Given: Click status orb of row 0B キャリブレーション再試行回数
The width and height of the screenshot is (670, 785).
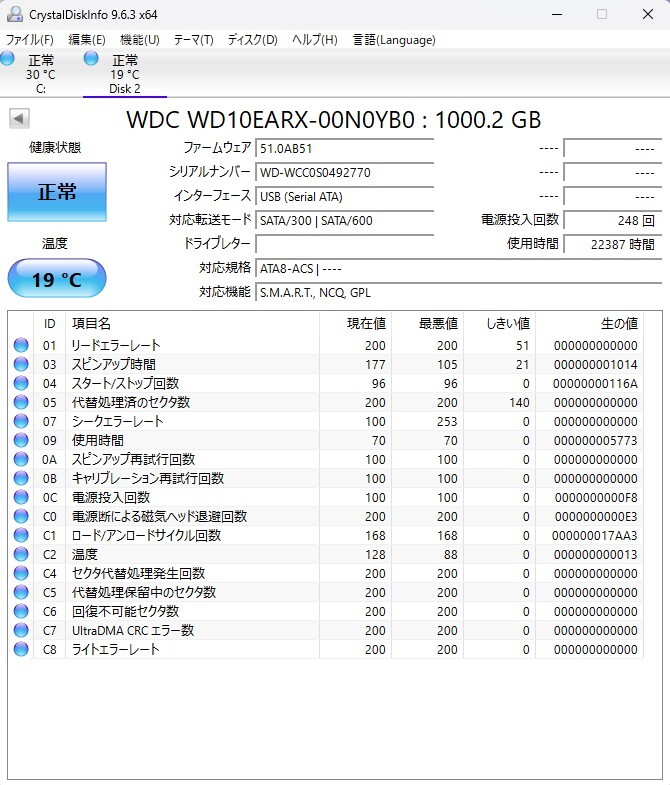Looking at the screenshot, I should coord(21,478).
